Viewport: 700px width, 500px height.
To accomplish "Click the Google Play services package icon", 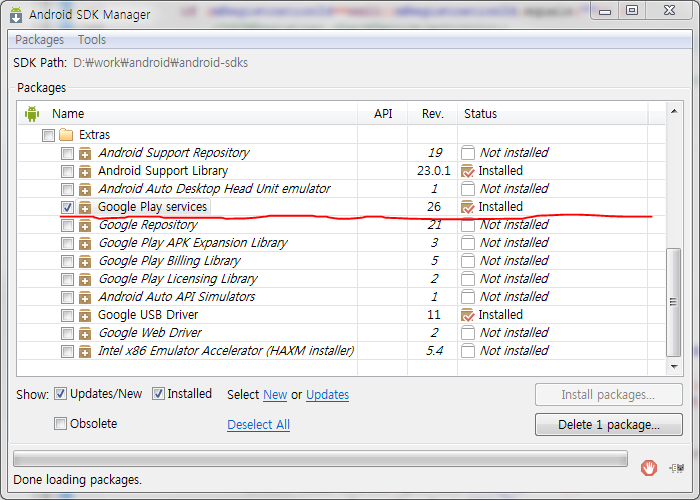I will tap(85, 207).
